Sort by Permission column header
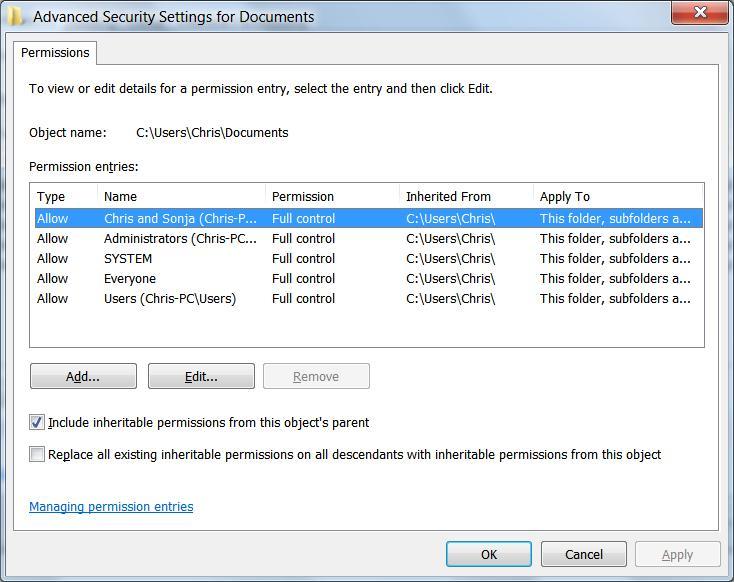Screen dimensions: 734x582 coord(331,196)
